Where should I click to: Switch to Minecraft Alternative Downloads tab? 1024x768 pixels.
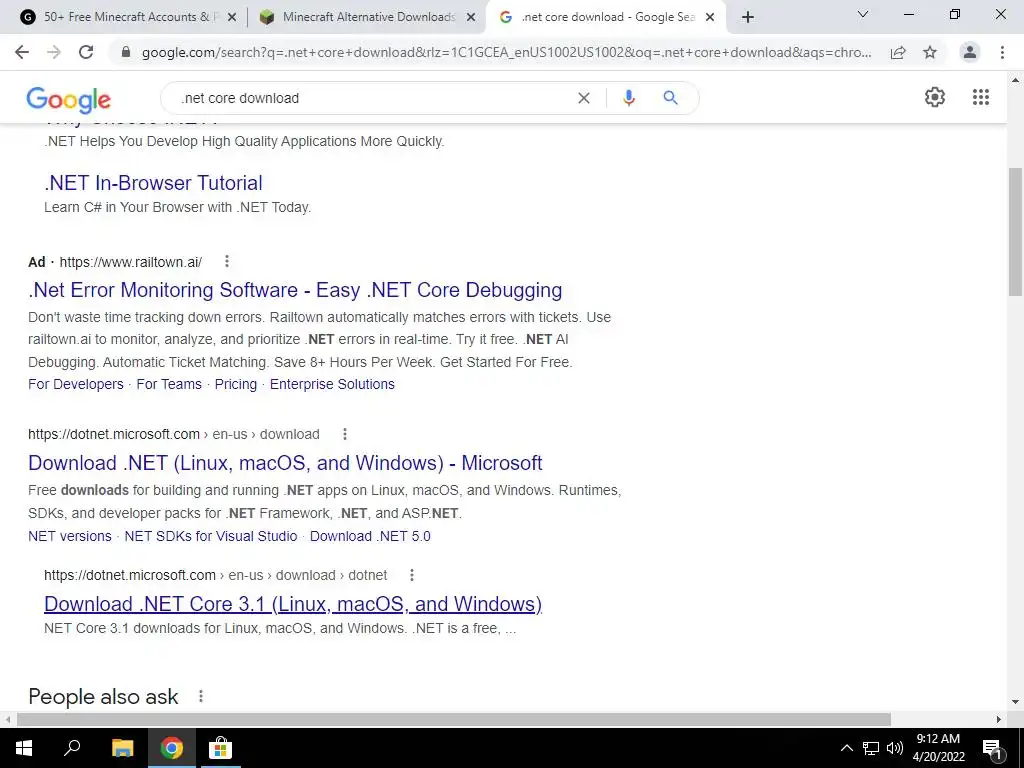click(368, 17)
